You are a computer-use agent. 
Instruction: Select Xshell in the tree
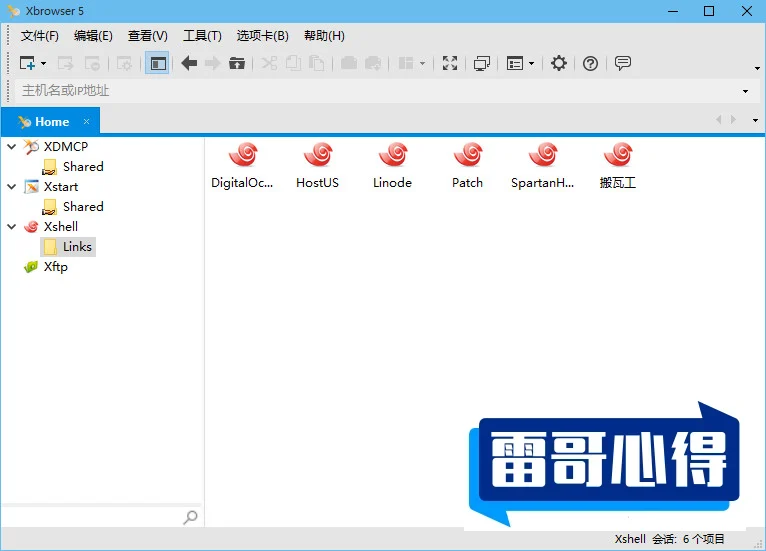pyautogui.click(x=61, y=227)
